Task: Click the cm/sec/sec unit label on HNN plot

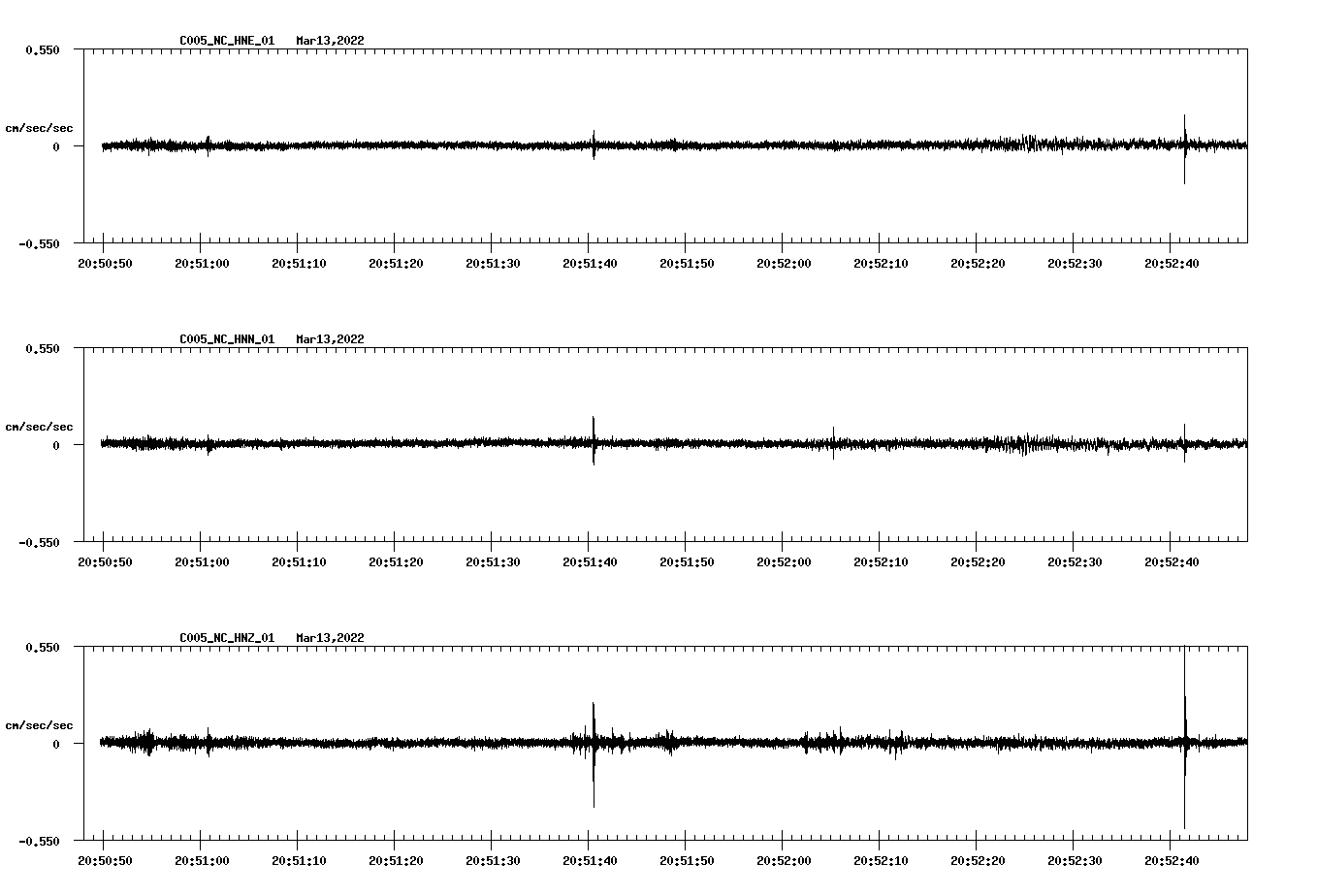Action: tap(39, 427)
